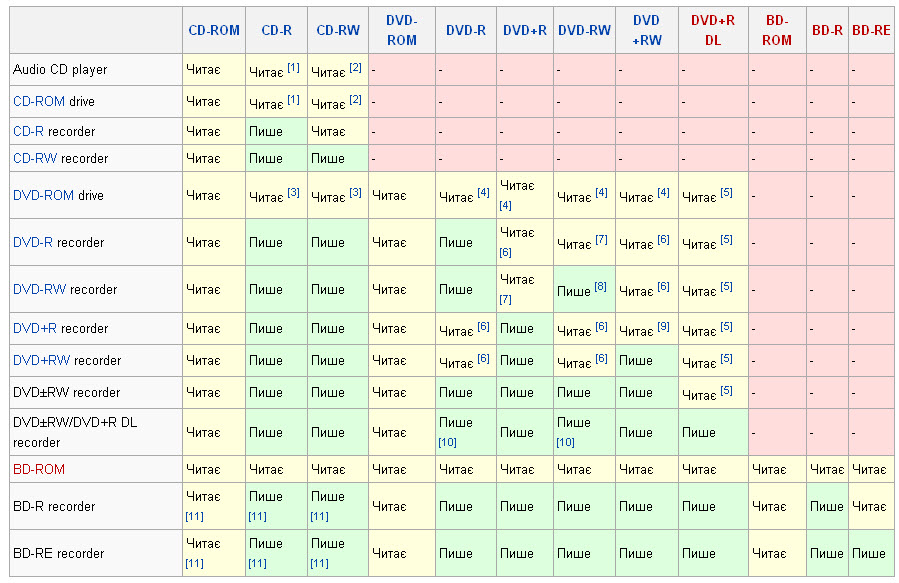Open footnote [11] in BD-RE recorder row, CD-RW column
The height and width of the screenshot is (583, 899).
click(x=319, y=564)
